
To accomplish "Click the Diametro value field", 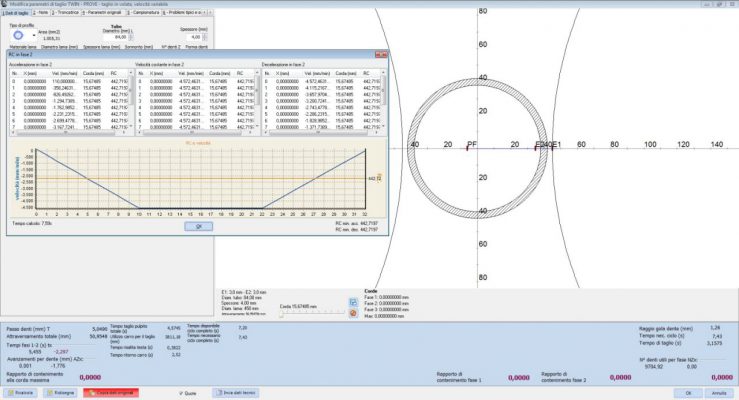I will coord(115,37).
